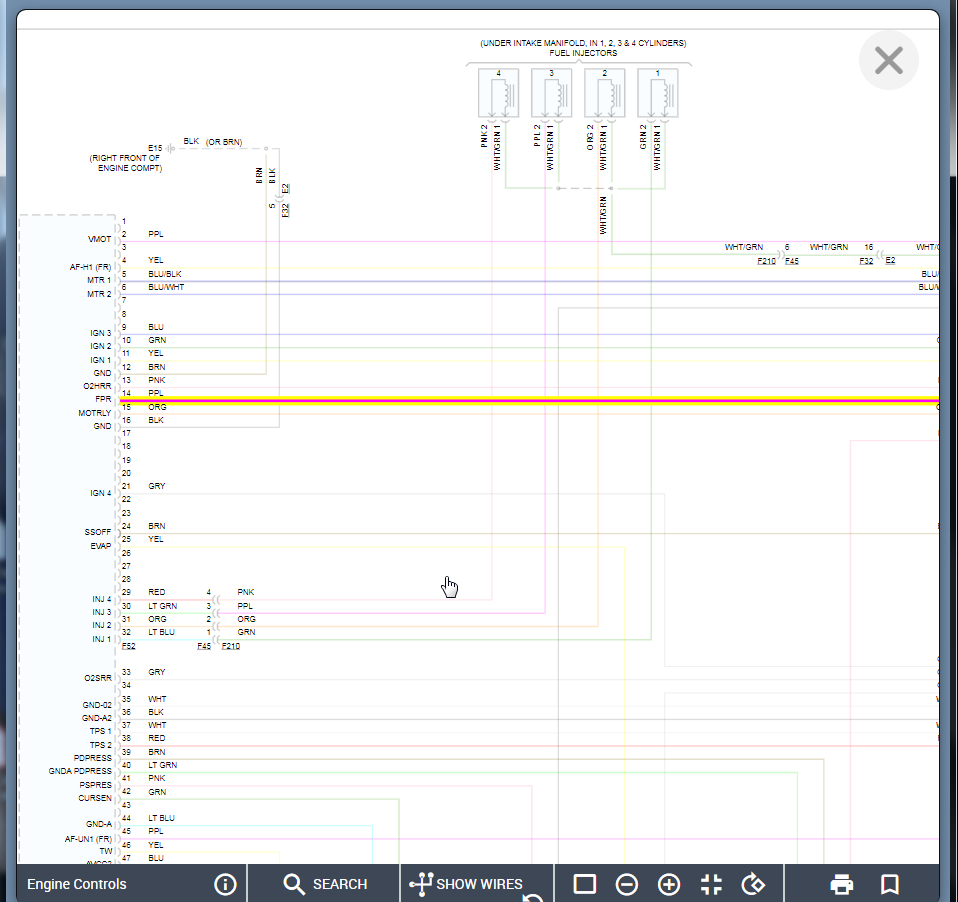Viewport: 958px width, 902px height.
Task: Click the INJ 4 pin label
Action: 102,599
